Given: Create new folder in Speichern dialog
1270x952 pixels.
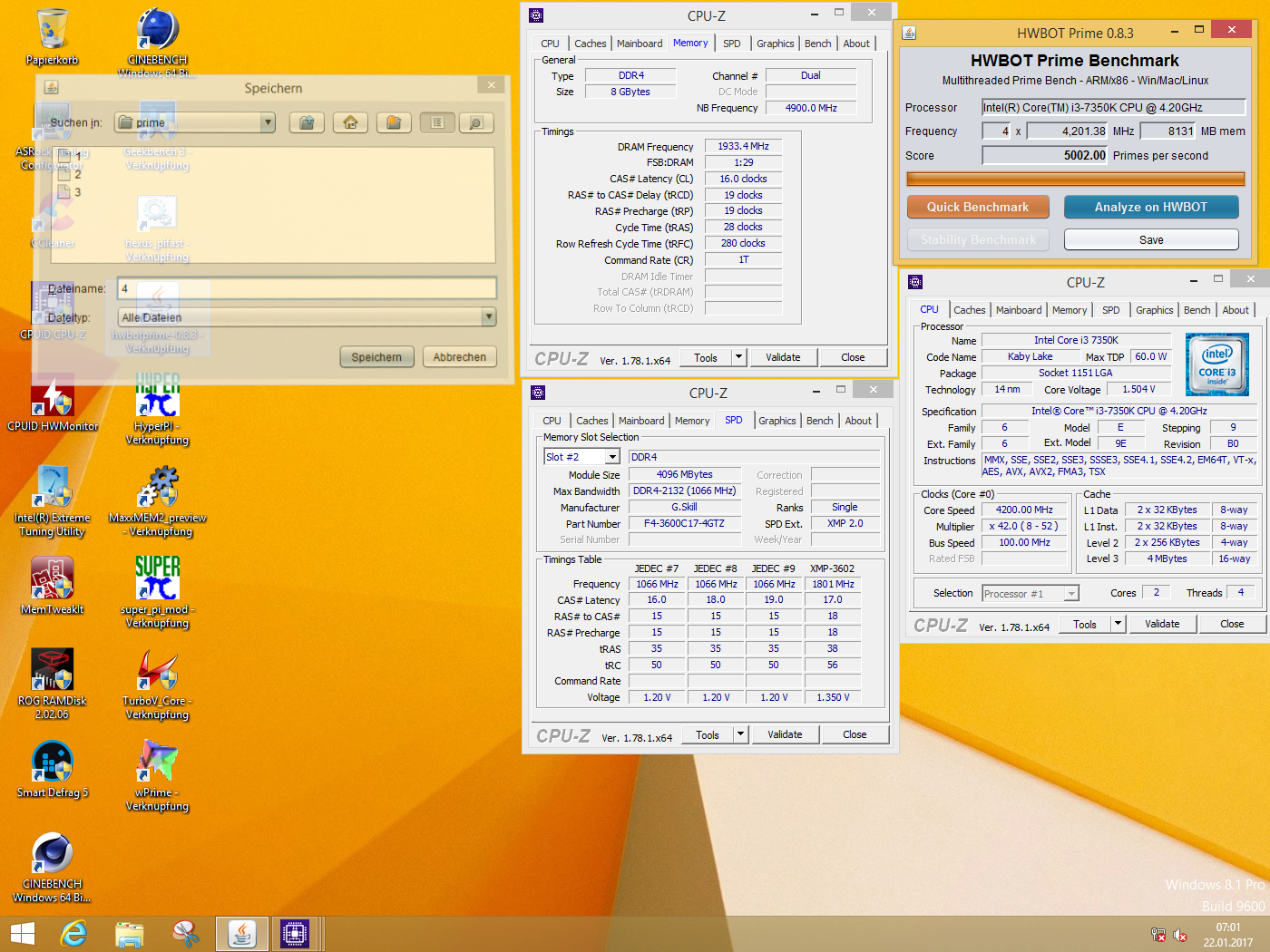Looking at the screenshot, I should (x=394, y=122).
